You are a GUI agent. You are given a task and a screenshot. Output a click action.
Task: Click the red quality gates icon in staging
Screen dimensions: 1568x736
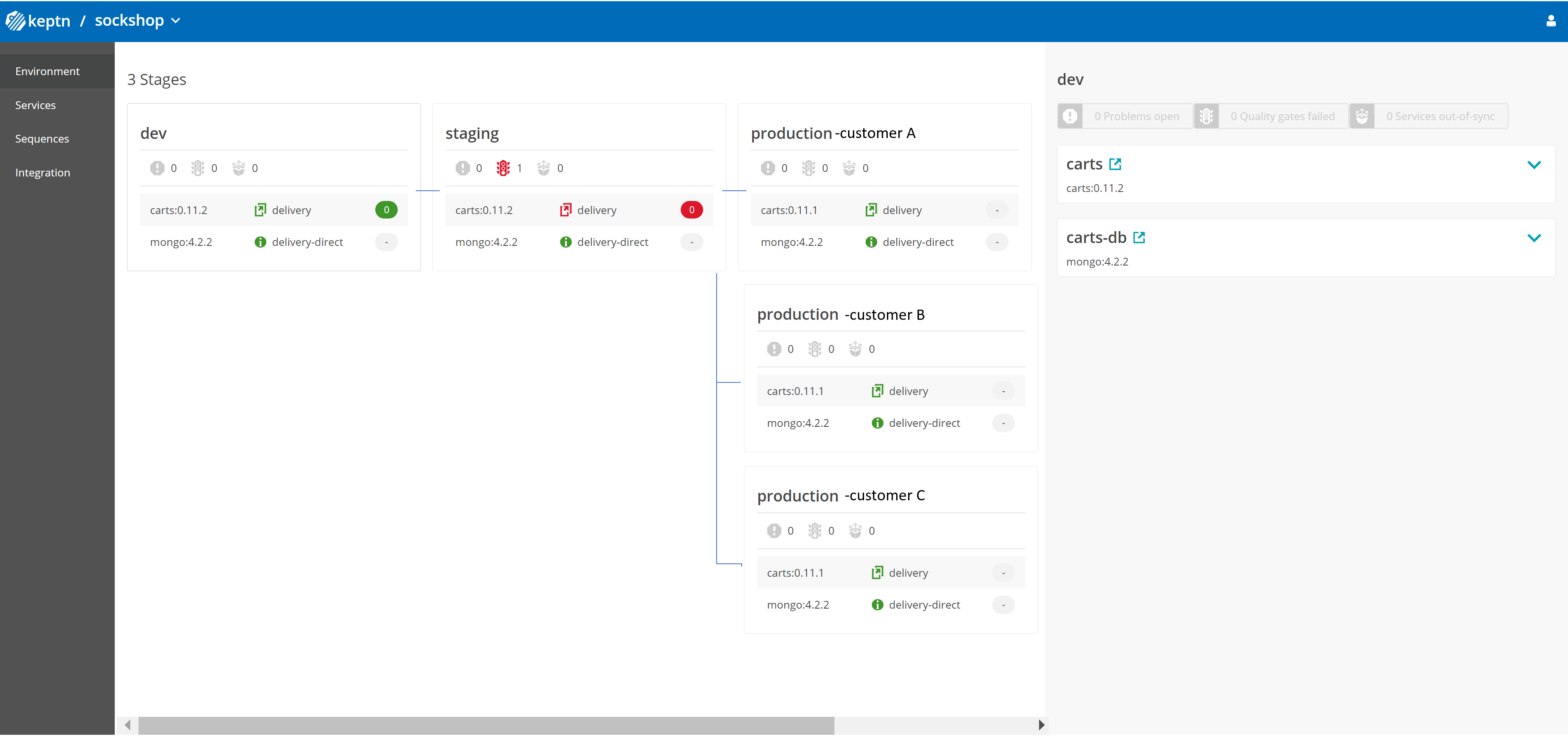[x=503, y=168]
